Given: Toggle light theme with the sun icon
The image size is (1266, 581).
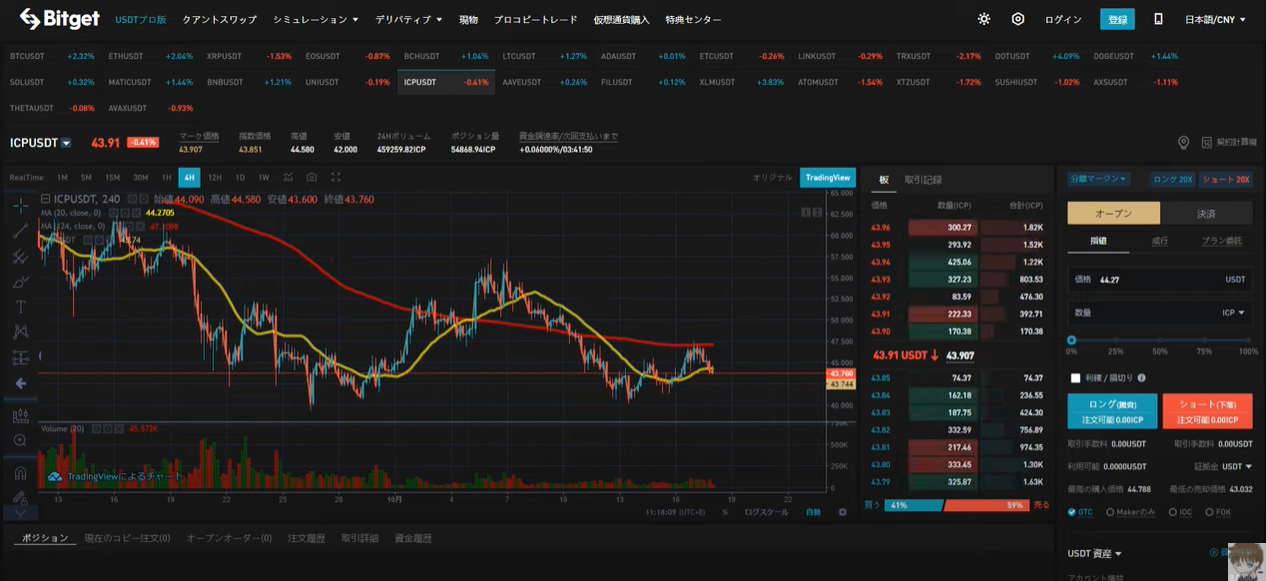Looking at the screenshot, I should pyautogui.click(x=984, y=19).
